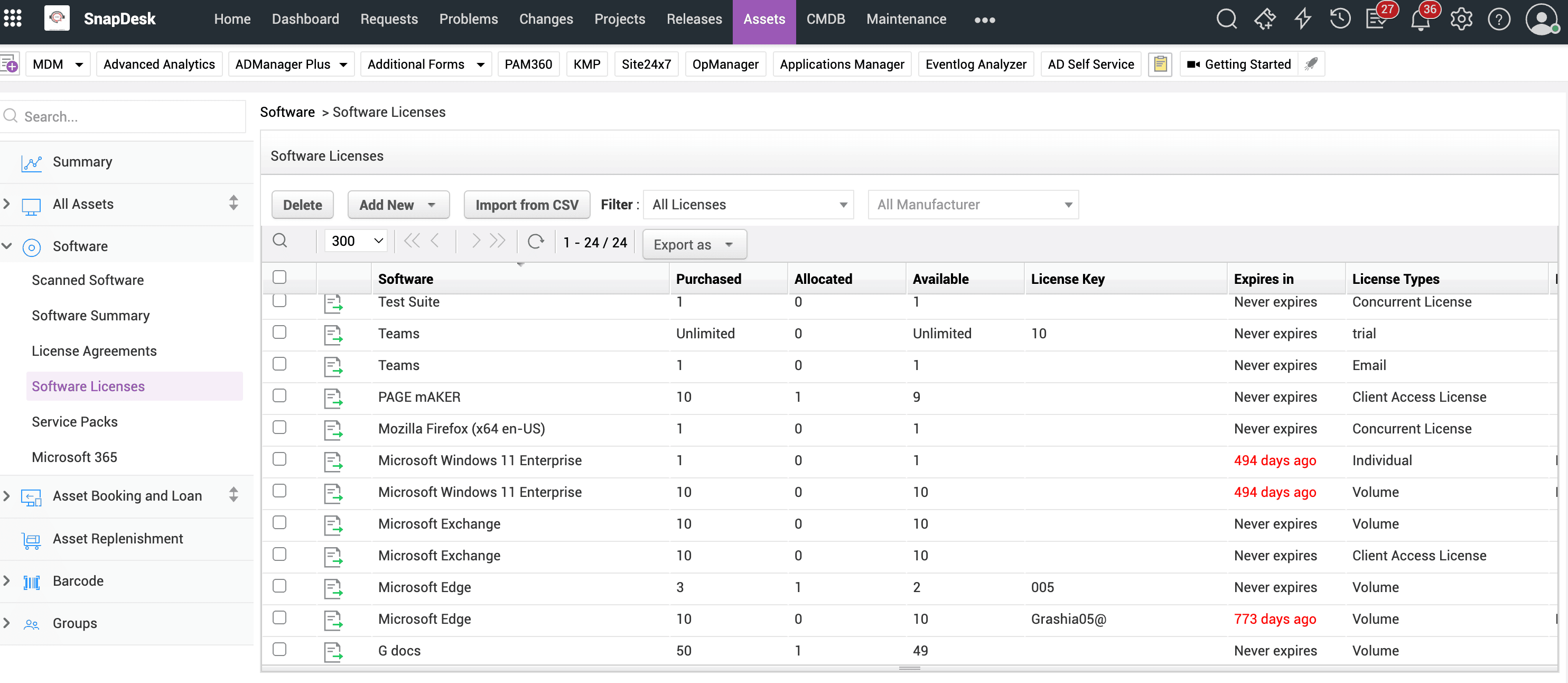Image resolution: width=1568 pixels, height=683 pixels.
Task: Click the Software breadcrumb link
Action: [287, 112]
